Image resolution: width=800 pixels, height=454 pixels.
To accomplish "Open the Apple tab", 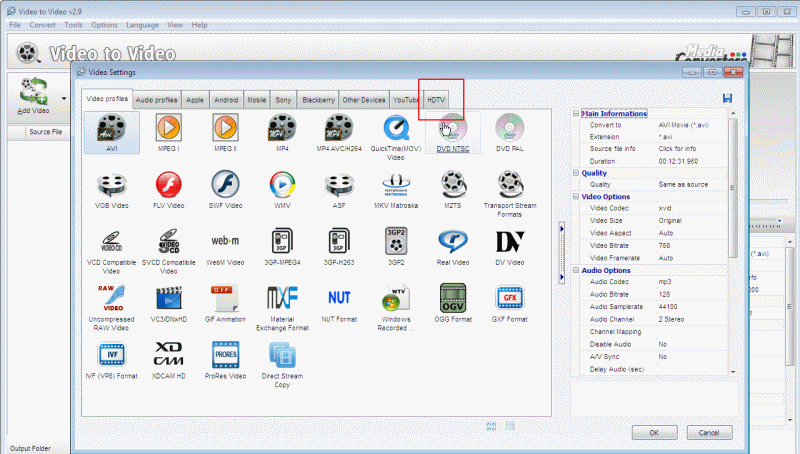I will click(x=195, y=100).
